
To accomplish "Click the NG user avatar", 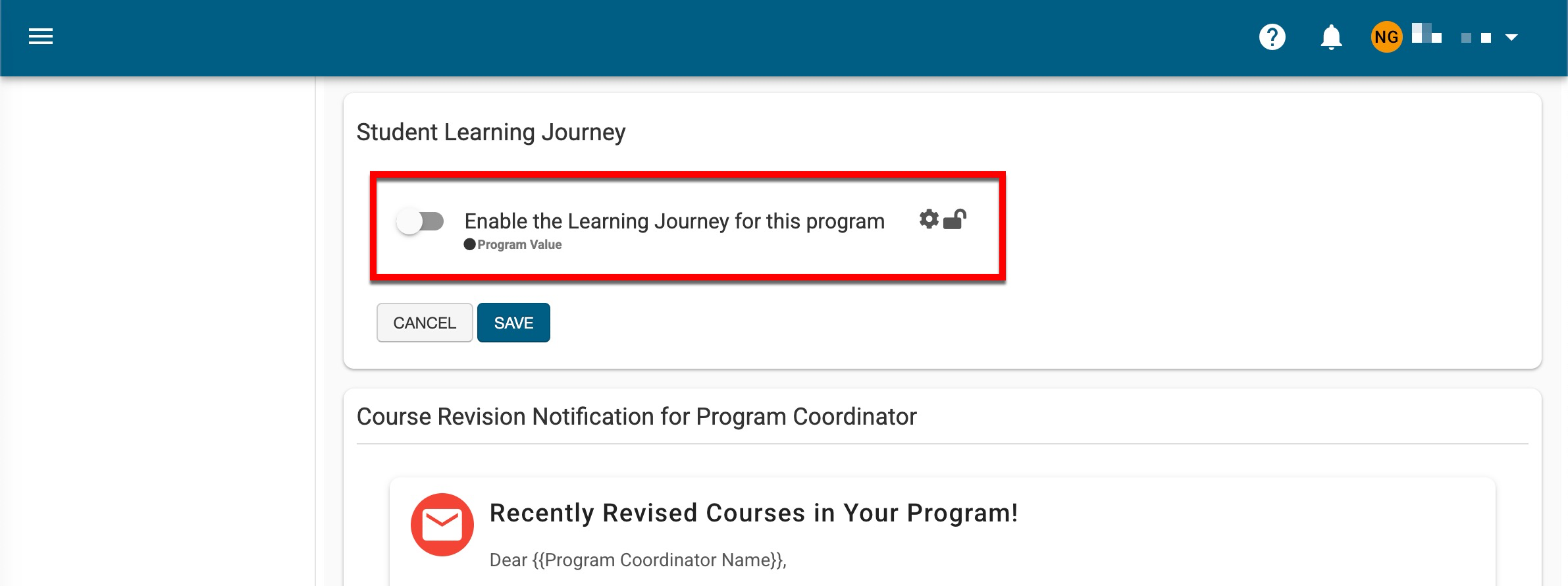I will tap(1386, 37).
